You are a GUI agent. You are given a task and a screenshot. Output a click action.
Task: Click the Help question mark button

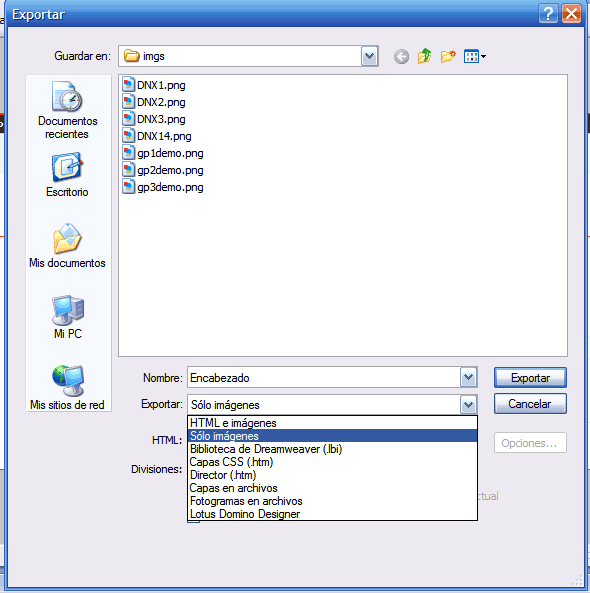click(x=548, y=14)
